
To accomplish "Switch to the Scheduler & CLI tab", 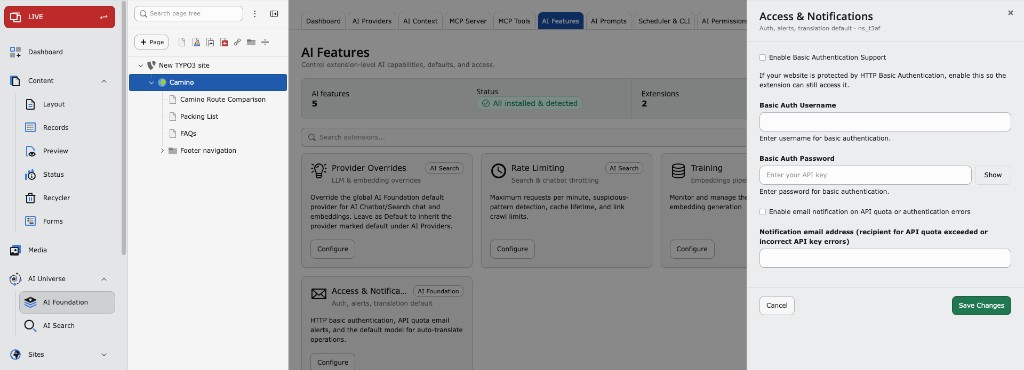I will click(x=664, y=21).
